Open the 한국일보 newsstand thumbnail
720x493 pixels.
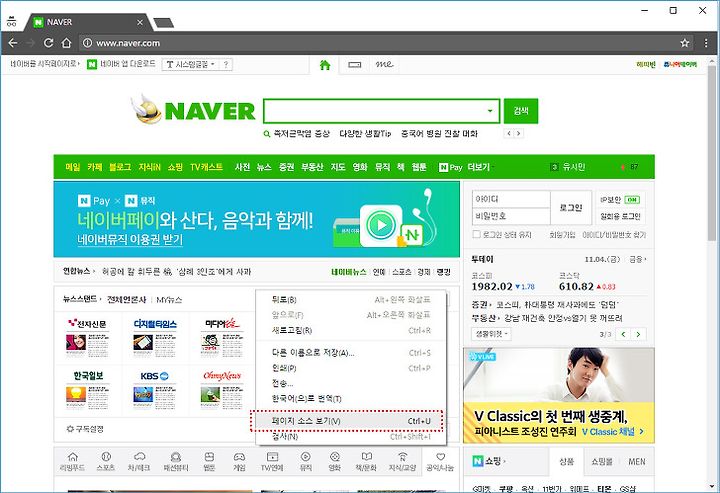88,390
